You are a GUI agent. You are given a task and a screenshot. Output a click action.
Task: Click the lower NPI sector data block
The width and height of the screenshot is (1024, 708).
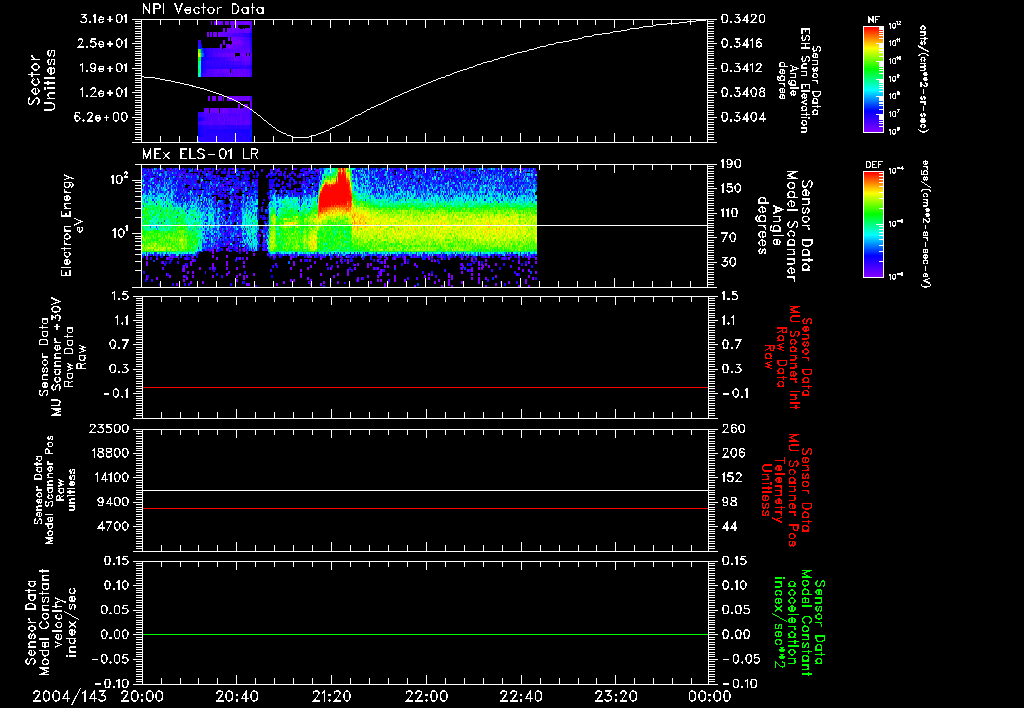[x=225, y=119]
